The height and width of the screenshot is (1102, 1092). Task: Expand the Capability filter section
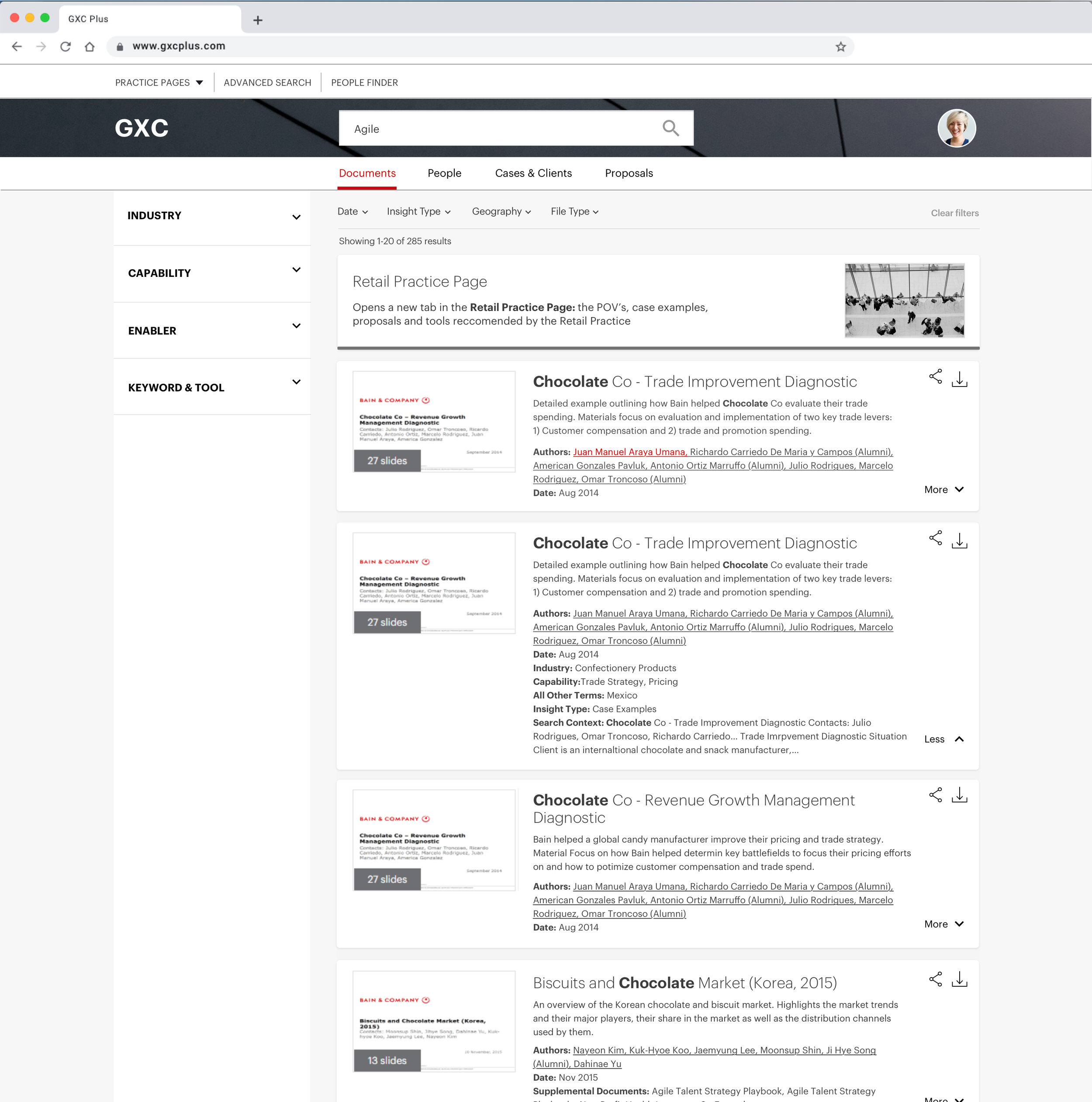[212, 273]
